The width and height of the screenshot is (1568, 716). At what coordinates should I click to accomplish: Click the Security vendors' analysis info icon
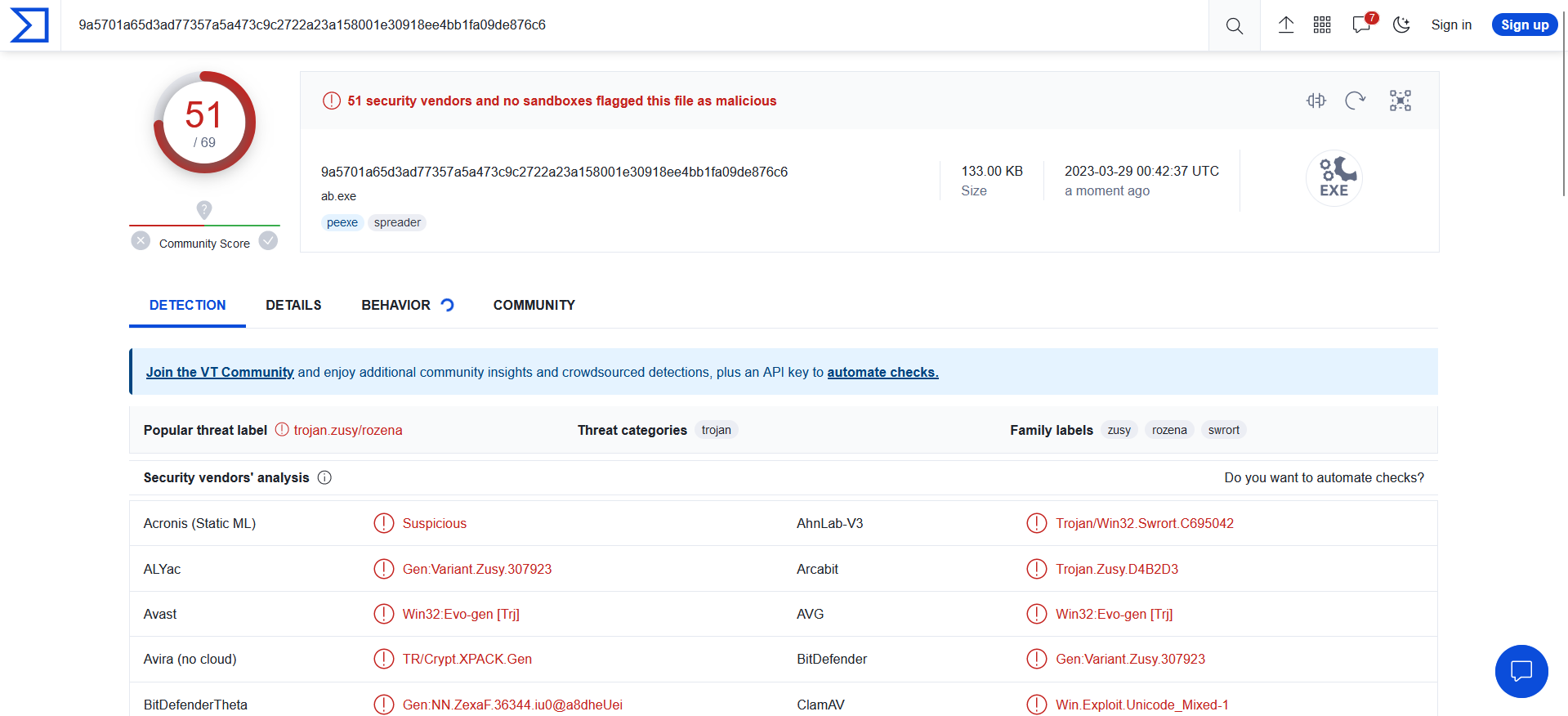324,477
